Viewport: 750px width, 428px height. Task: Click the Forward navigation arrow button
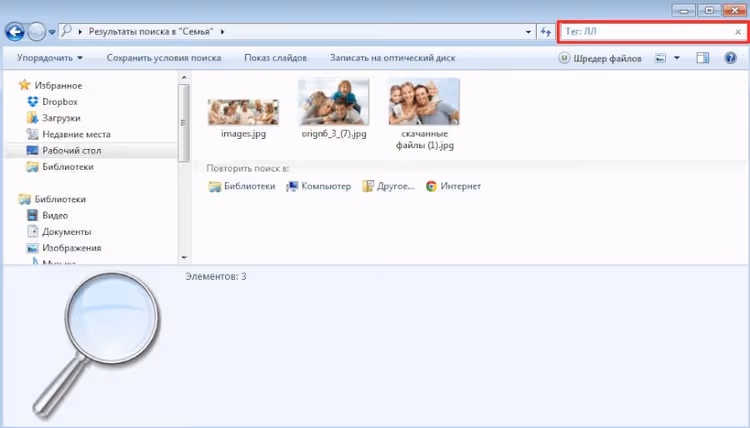coord(36,32)
